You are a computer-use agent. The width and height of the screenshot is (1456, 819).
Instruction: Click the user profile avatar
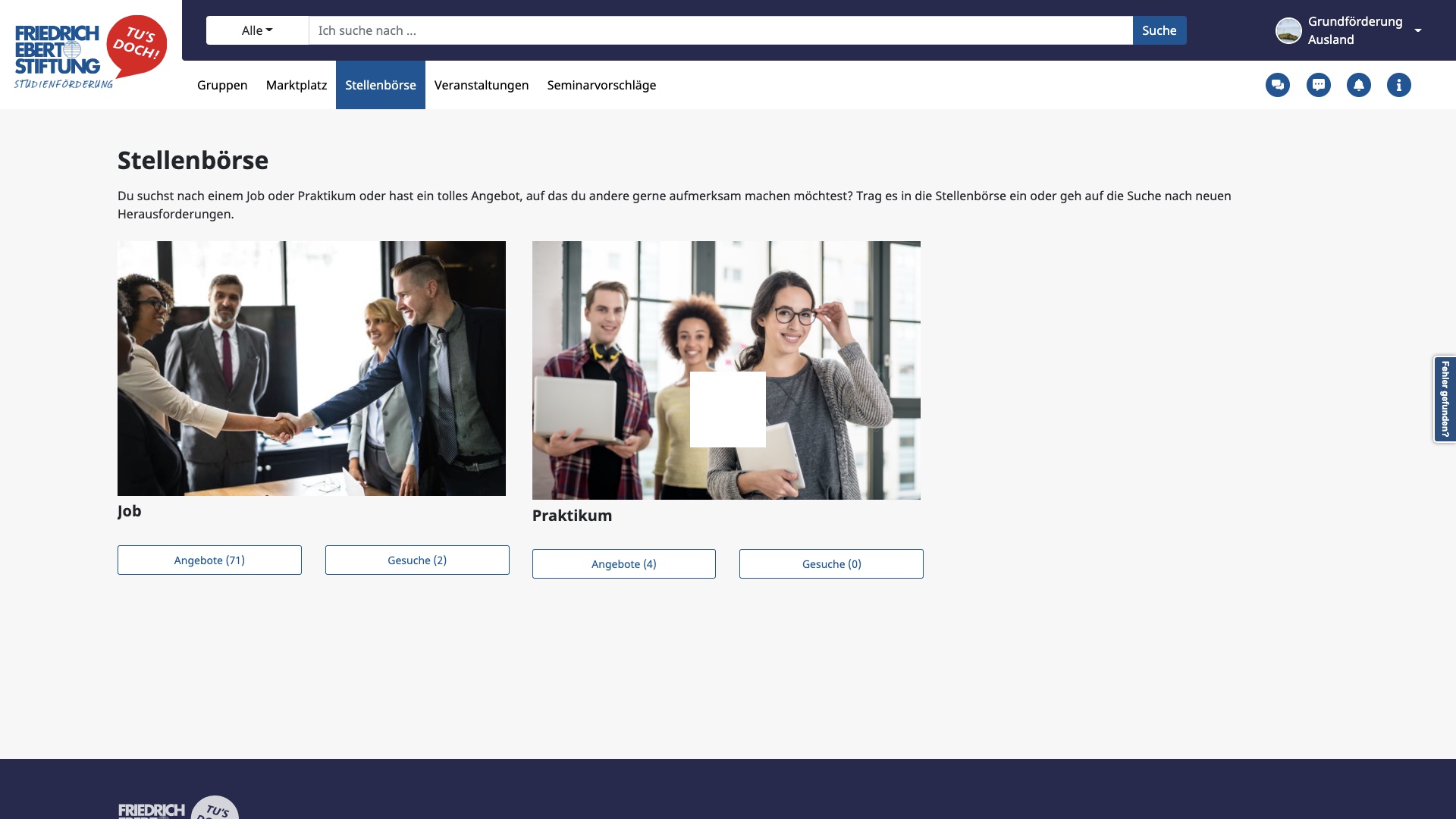click(1288, 30)
